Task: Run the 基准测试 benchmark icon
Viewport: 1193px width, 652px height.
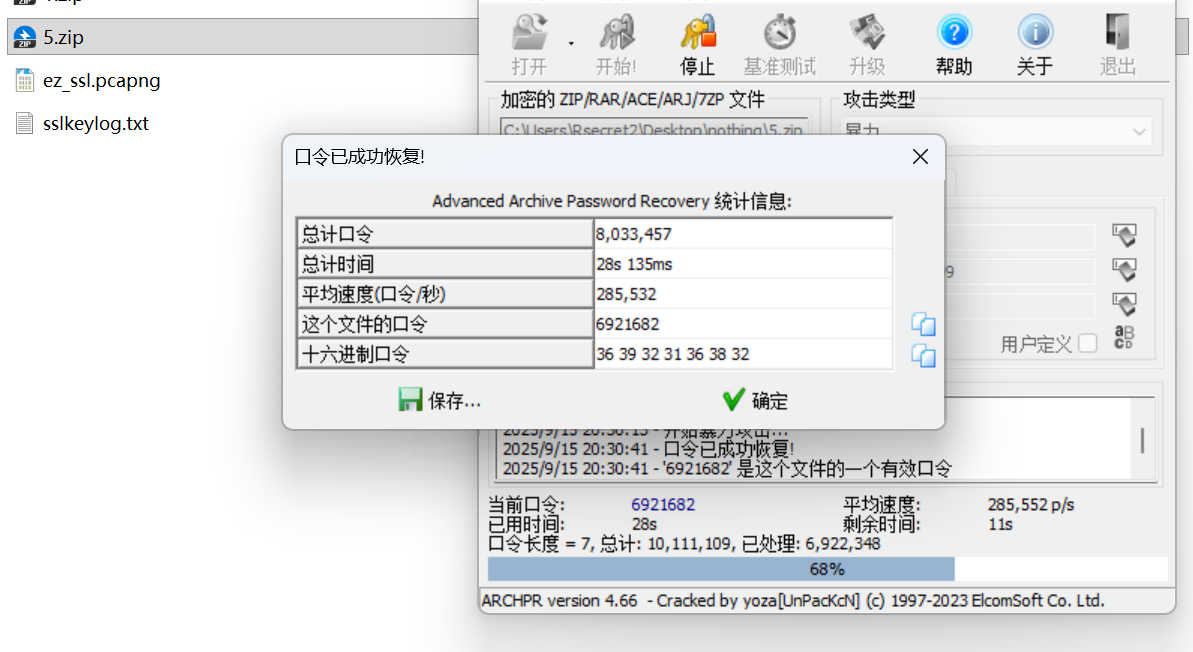Action: pyautogui.click(x=780, y=45)
